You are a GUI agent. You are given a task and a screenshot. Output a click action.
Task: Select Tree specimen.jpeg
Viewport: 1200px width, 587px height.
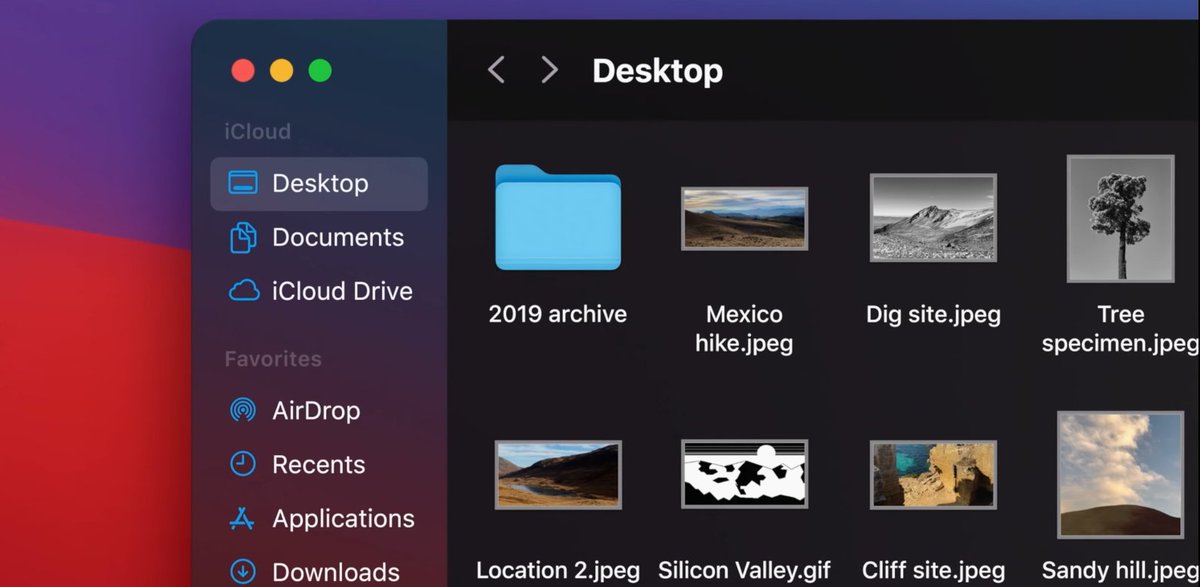1120,218
